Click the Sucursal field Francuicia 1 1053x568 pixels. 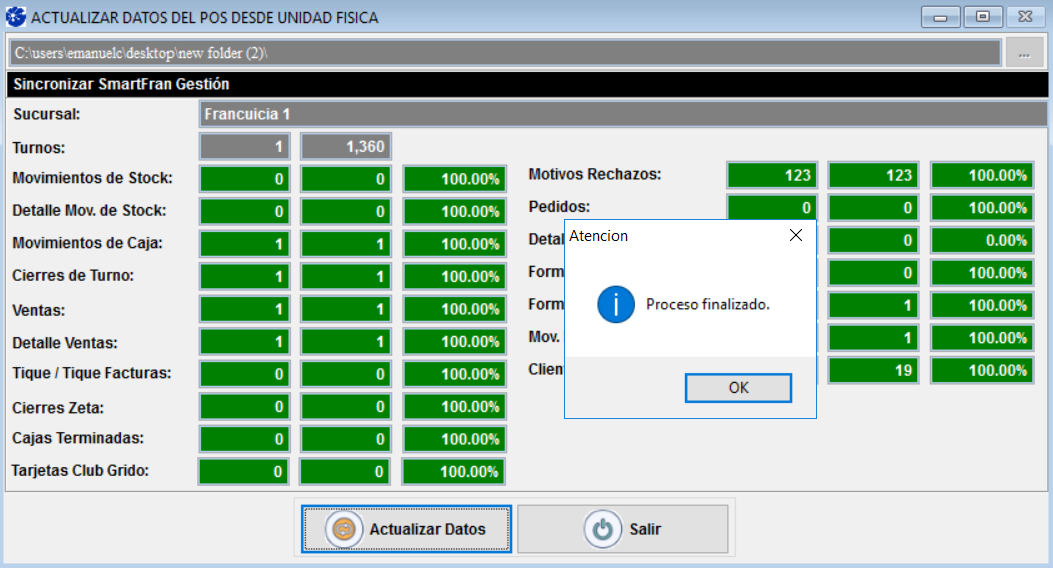pyautogui.click(x=623, y=114)
